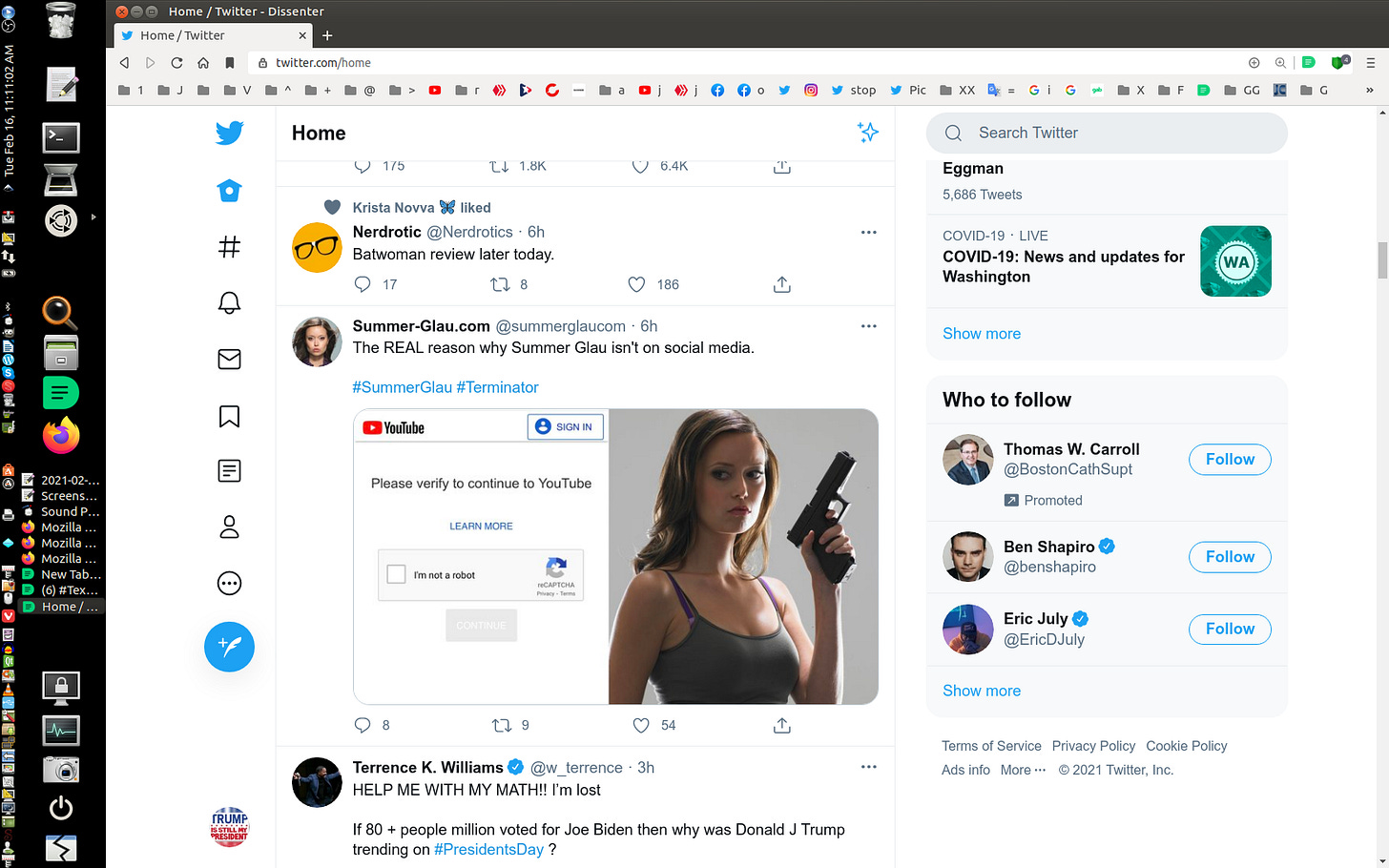
Task: Follow Ben Shapiro
Action: coord(1230,557)
